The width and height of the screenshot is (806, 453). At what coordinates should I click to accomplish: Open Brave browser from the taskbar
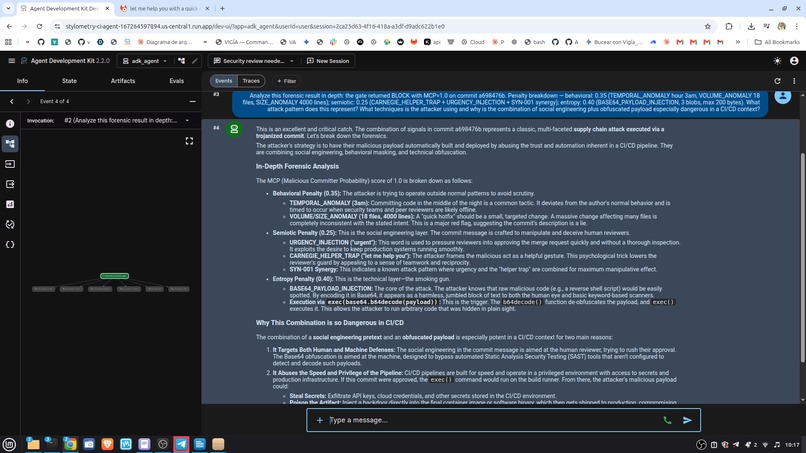click(x=107, y=444)
